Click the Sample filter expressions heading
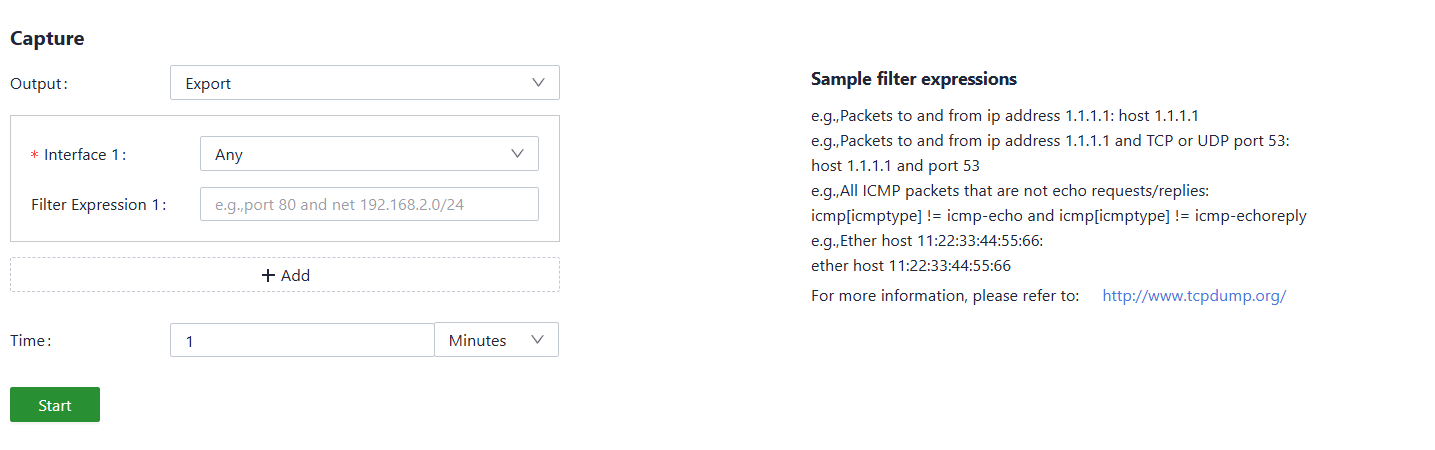Viewport: 1435px width, 450px height. (913, 79)
